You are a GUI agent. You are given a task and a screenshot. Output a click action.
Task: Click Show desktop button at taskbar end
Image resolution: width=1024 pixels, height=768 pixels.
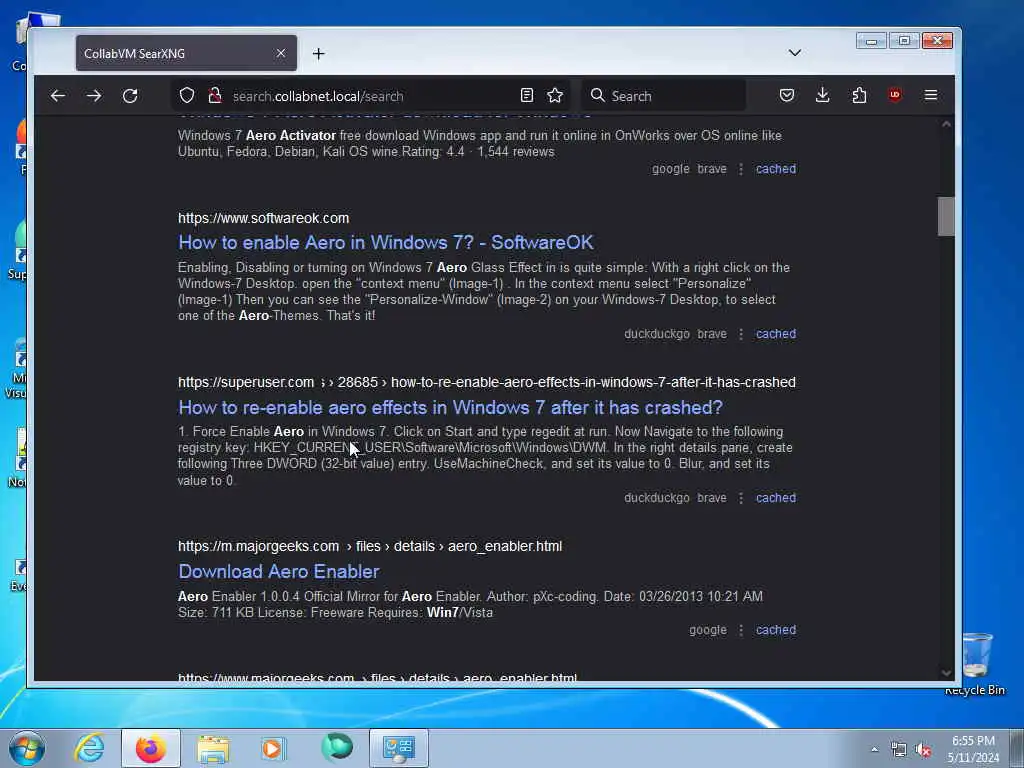pyautogui.click(x=1018, y=748)
